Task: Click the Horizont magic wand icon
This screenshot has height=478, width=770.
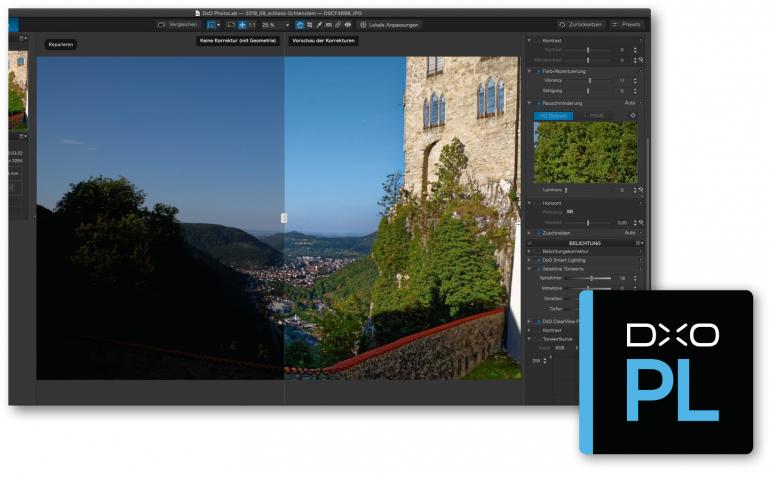Action: [641, 223]
